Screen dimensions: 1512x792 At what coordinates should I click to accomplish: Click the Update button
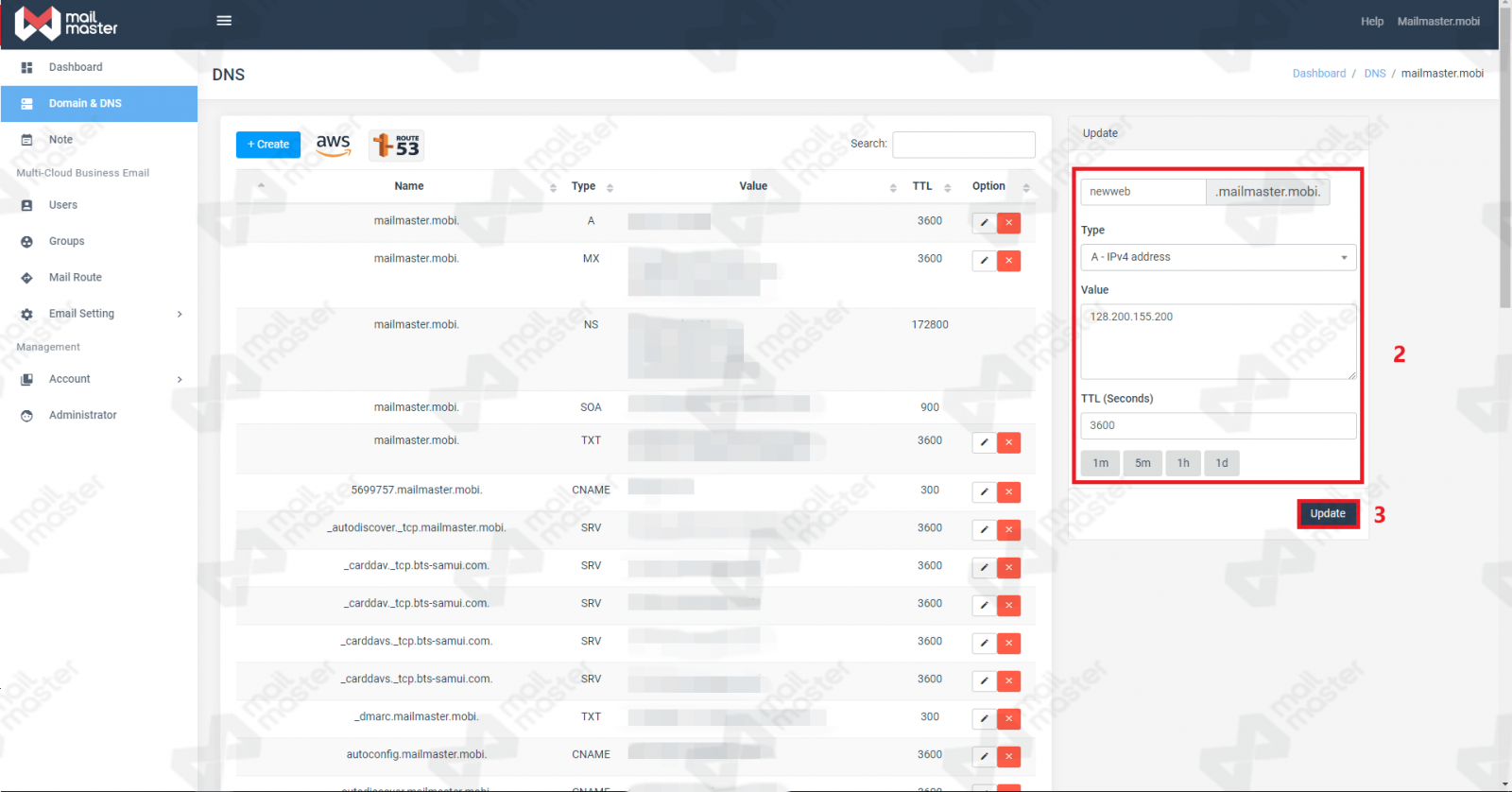point(1328,514)
